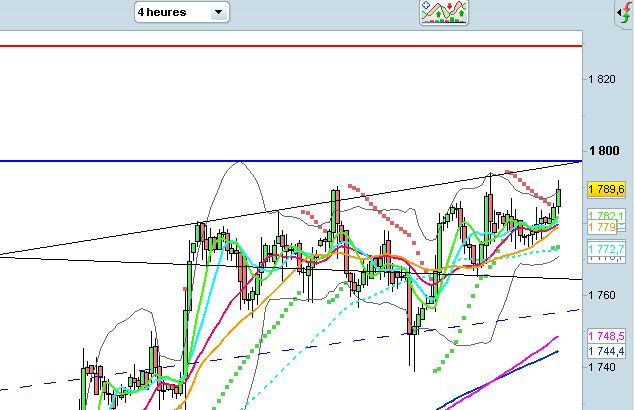Click the cyan 1 772,7 indicator label
The width and height of the screenshot is (635, 410).
click(x=607, y=248)
